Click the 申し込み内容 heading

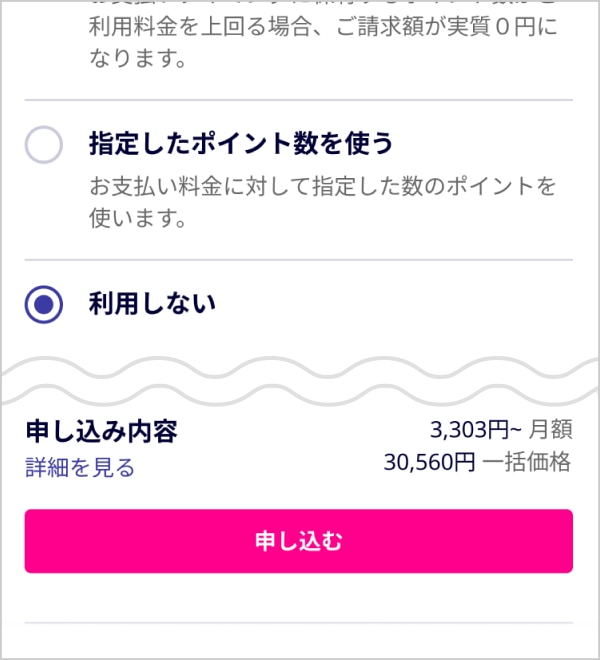click(x=101, y=432)
